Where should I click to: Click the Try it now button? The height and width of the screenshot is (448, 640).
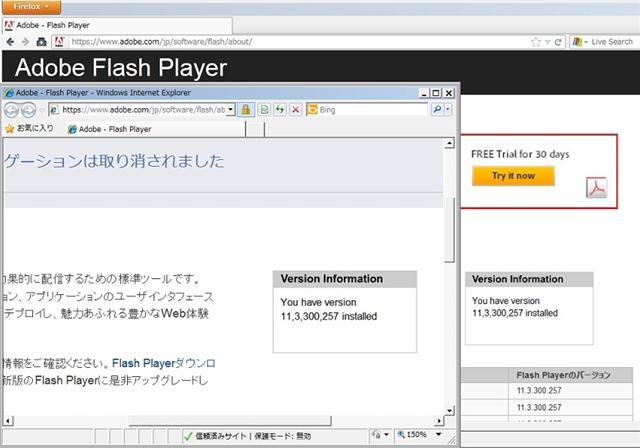click(x=513, y=176)
